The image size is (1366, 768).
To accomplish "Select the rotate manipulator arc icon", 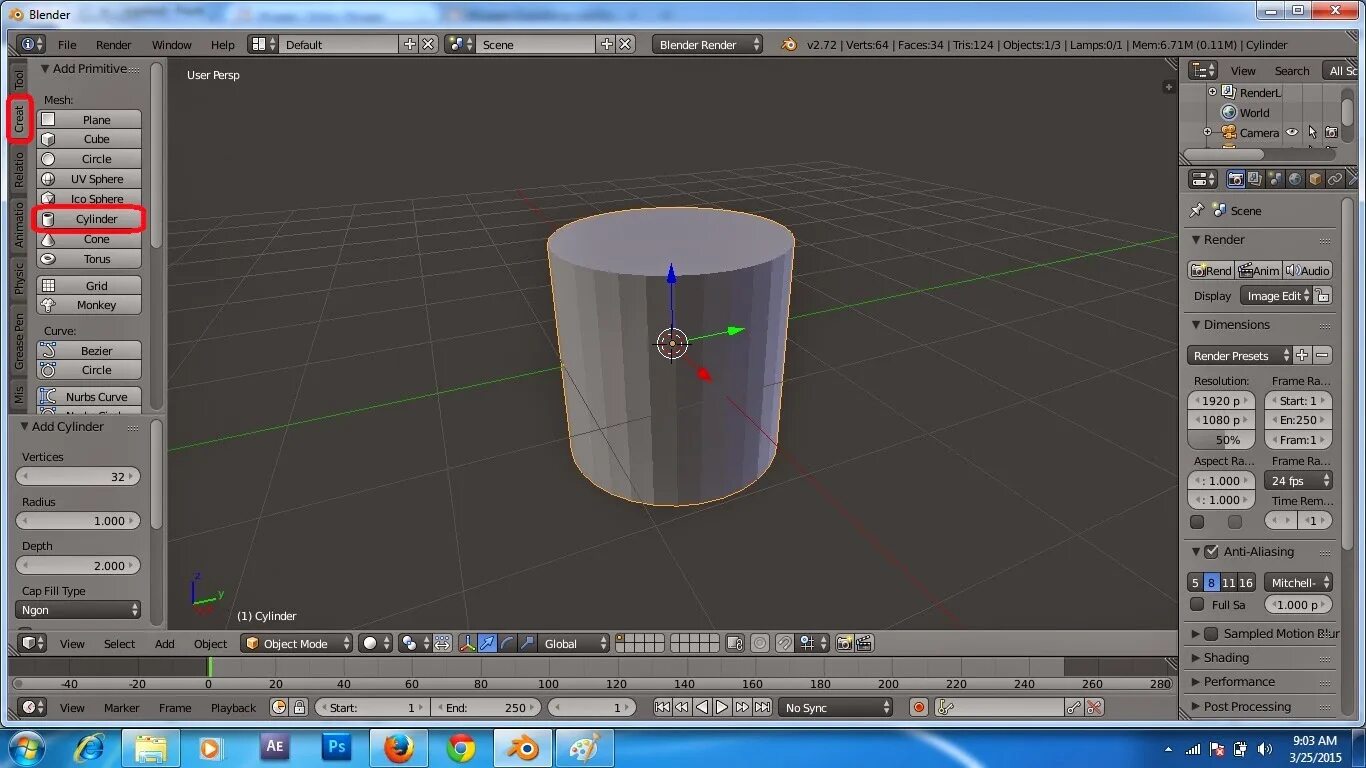I will (507, 643).
